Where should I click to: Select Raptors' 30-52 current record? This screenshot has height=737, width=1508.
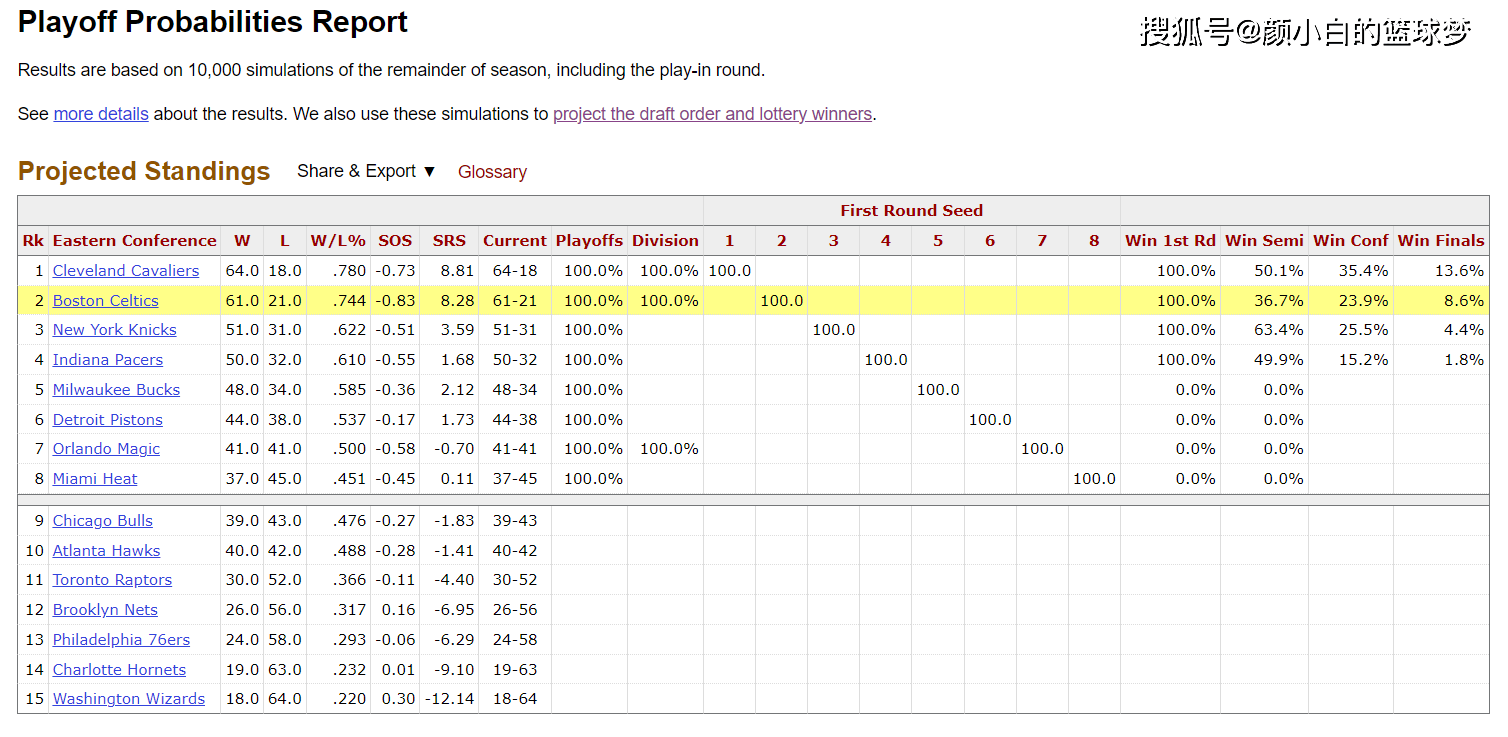coord(515,579)
